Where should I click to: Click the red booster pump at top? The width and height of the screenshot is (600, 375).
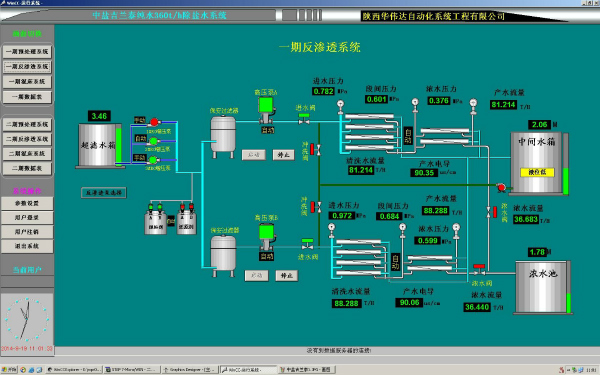coord(154,122)
